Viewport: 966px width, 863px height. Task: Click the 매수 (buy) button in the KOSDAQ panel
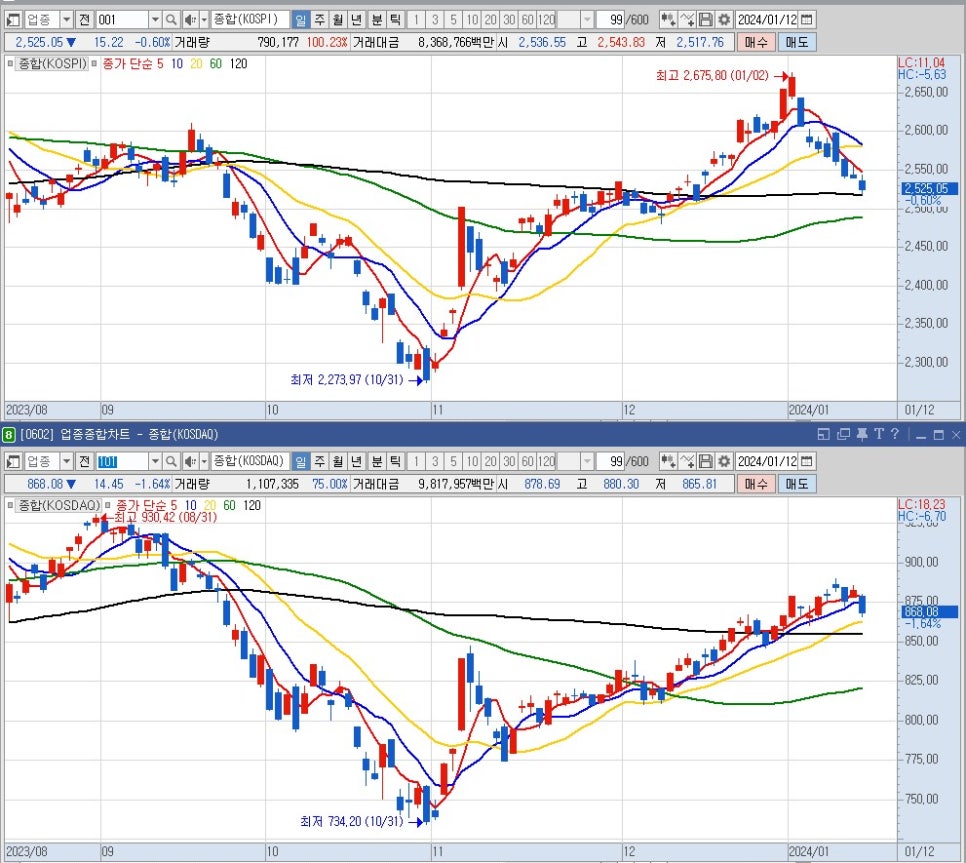pos(756,484)
